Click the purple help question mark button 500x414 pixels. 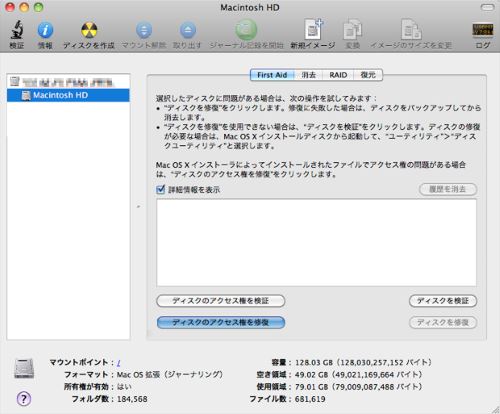[x=24, y=398]
